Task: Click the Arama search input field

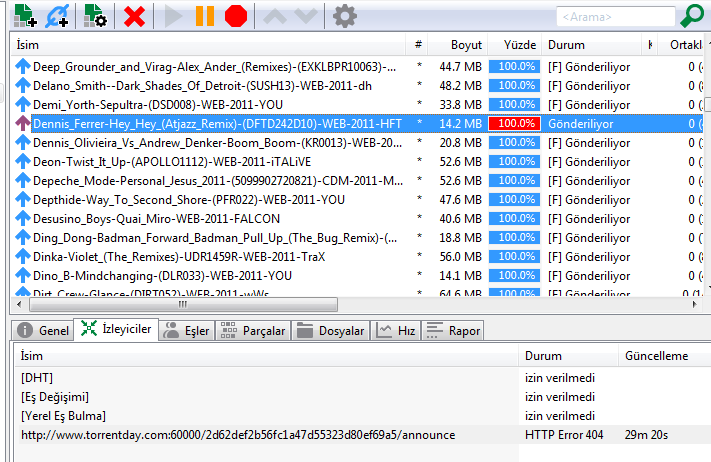Action: click(x=615, y=17)
